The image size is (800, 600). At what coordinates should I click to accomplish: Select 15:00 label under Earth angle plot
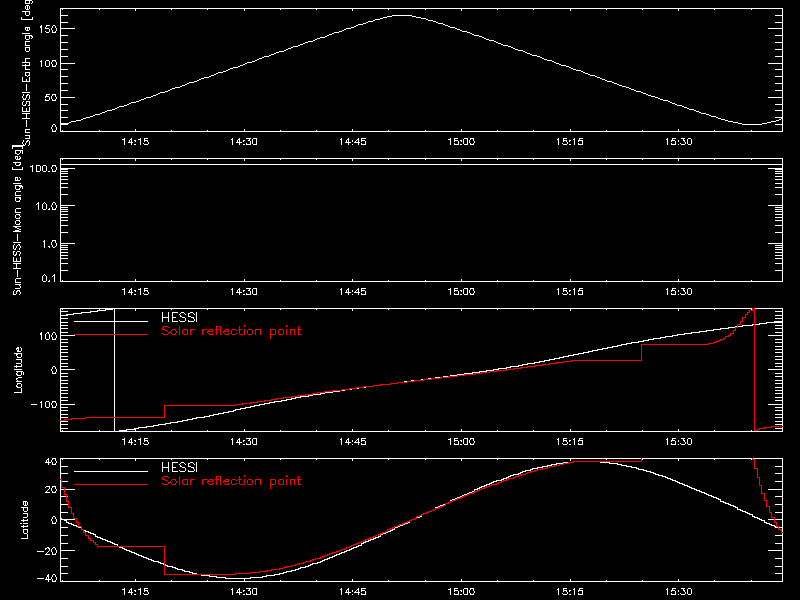tap(461, 142)
